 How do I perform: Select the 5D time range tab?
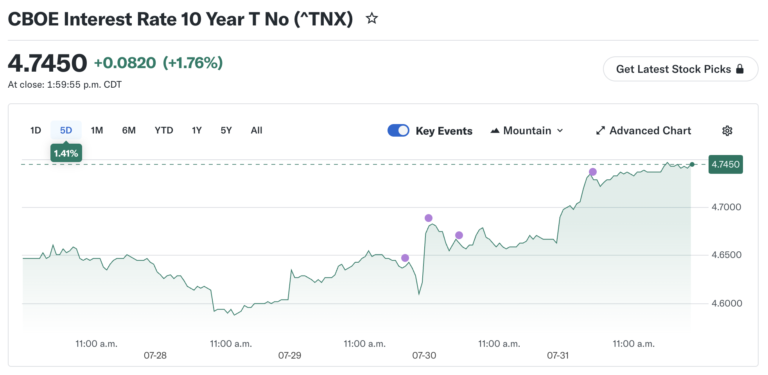tap(66, 131)
